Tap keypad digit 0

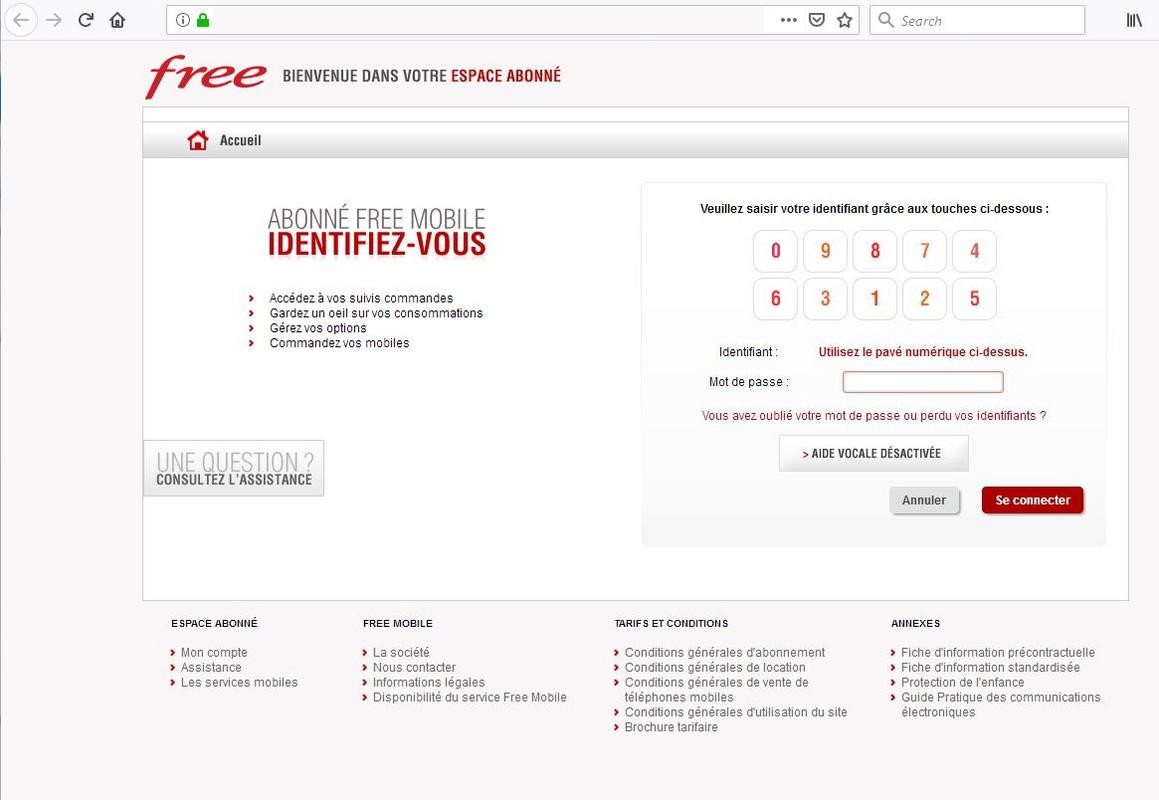775,251
